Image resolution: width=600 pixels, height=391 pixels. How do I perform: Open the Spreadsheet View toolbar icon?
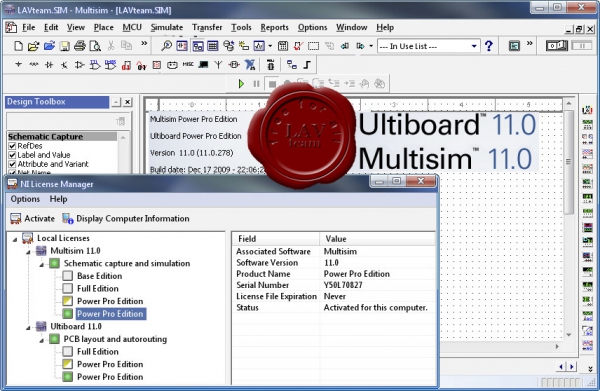coord(213,46)
